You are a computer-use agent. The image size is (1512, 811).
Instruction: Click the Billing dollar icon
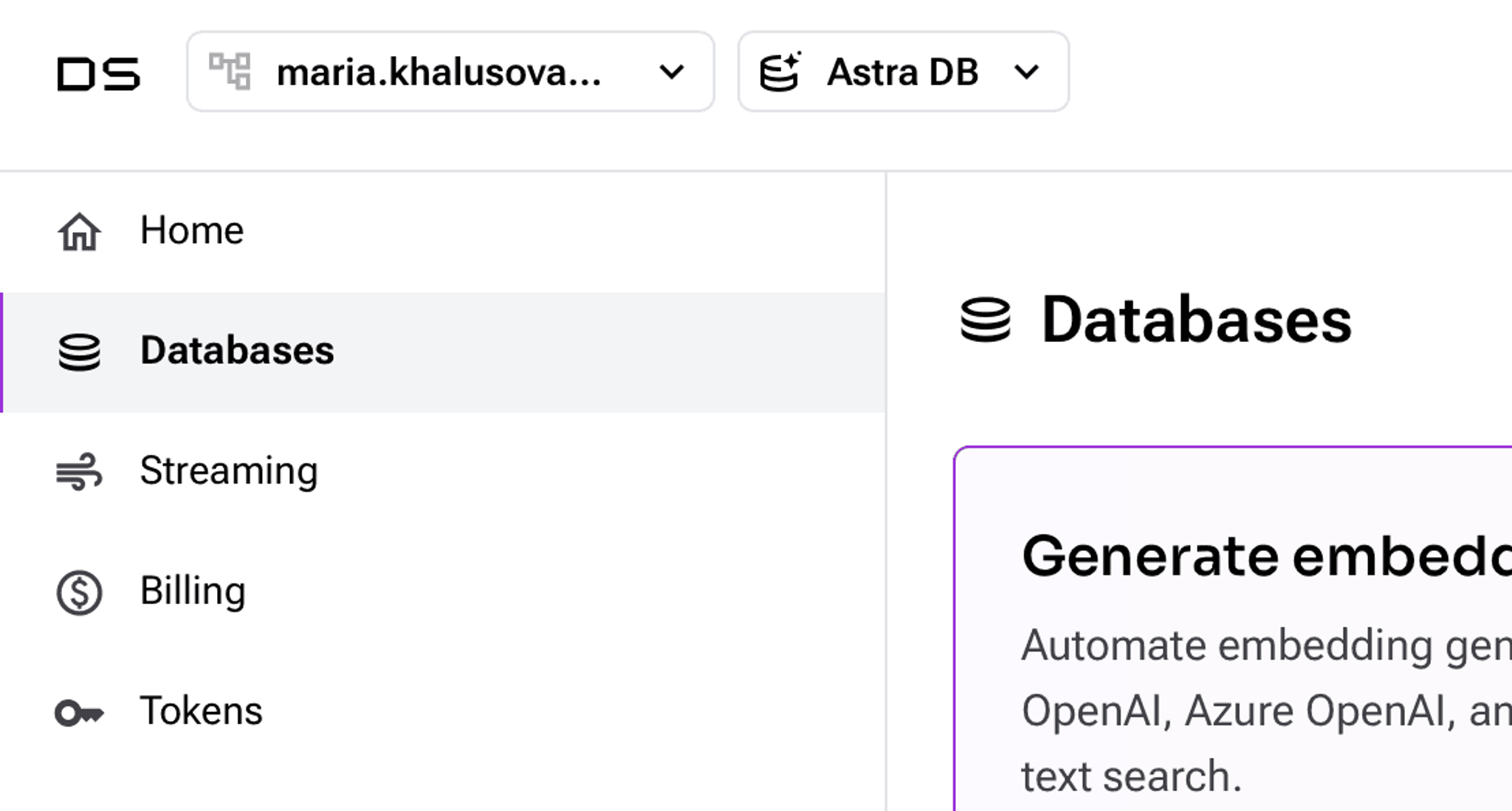coord(79,592)
